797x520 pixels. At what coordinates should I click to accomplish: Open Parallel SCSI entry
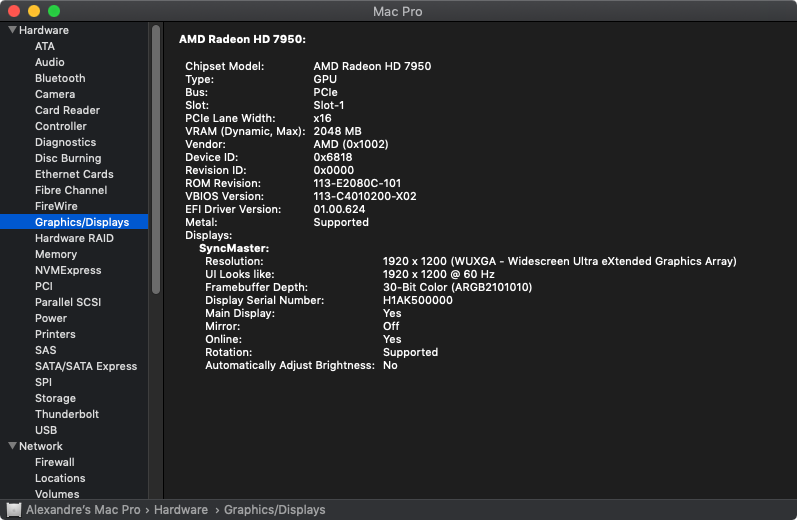[68, 302]
